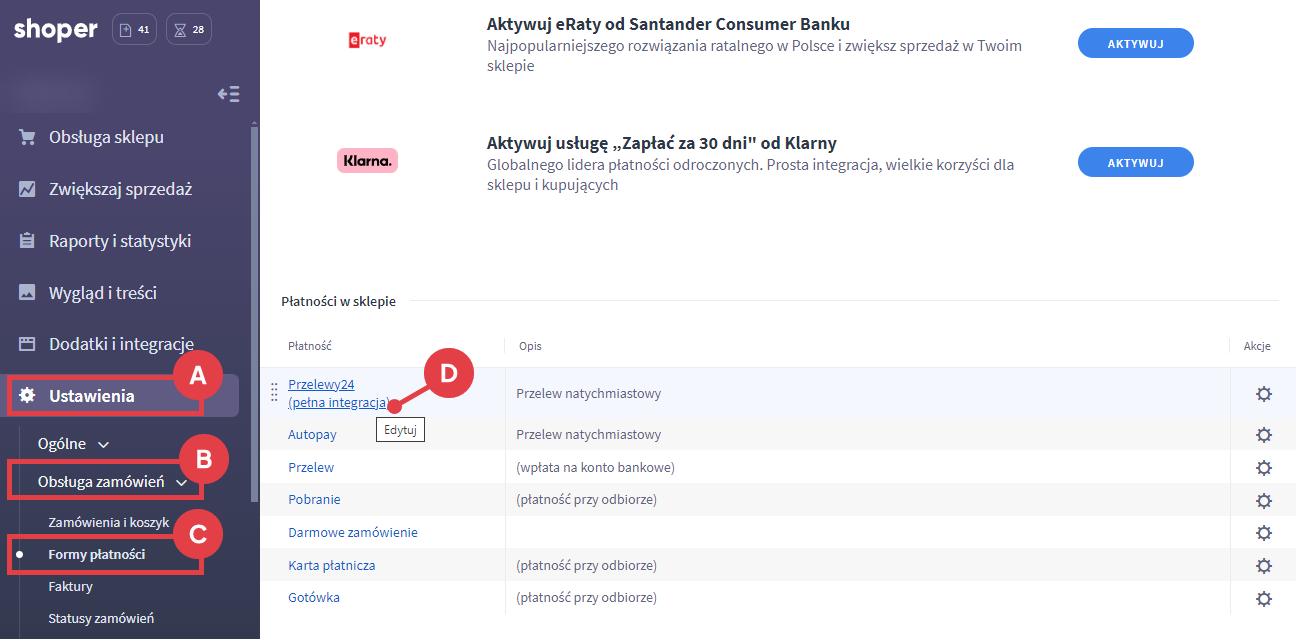Viewport: 1296px width, 639px height.
Task: Open Karta płatnicza payment link
Action: click(332, 565)
